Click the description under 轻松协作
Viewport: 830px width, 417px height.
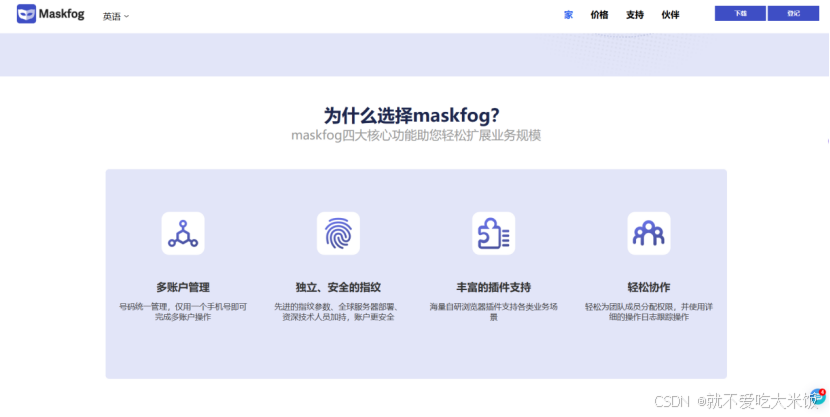coord(649,312)
